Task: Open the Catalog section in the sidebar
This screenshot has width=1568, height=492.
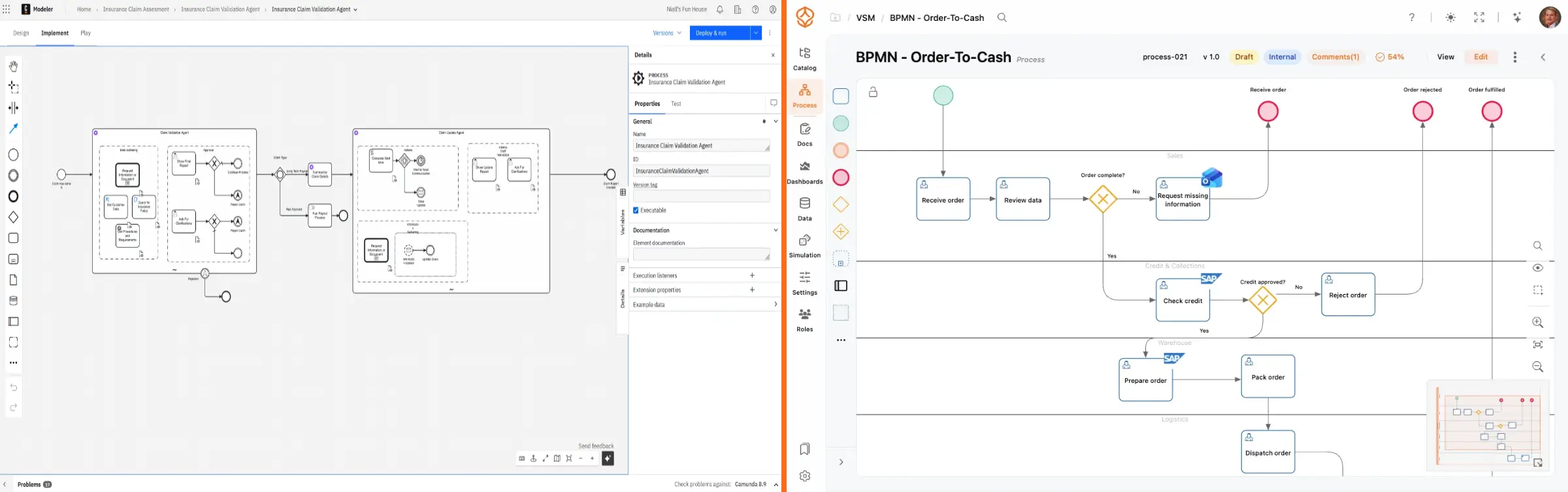Action: click(805, 59)
